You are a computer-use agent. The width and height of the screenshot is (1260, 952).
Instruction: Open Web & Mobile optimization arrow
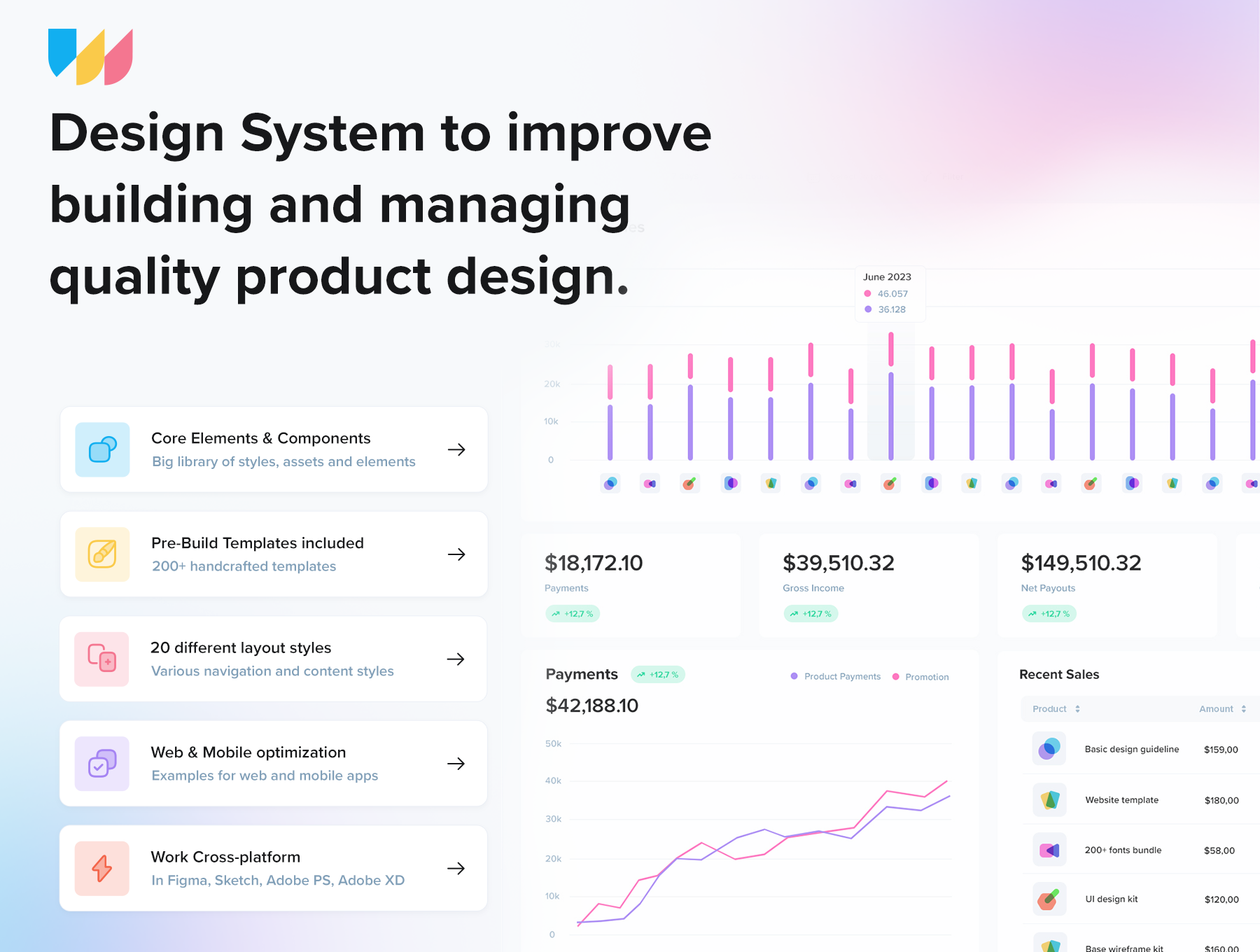pyautogui.click(x=456, y=764)
